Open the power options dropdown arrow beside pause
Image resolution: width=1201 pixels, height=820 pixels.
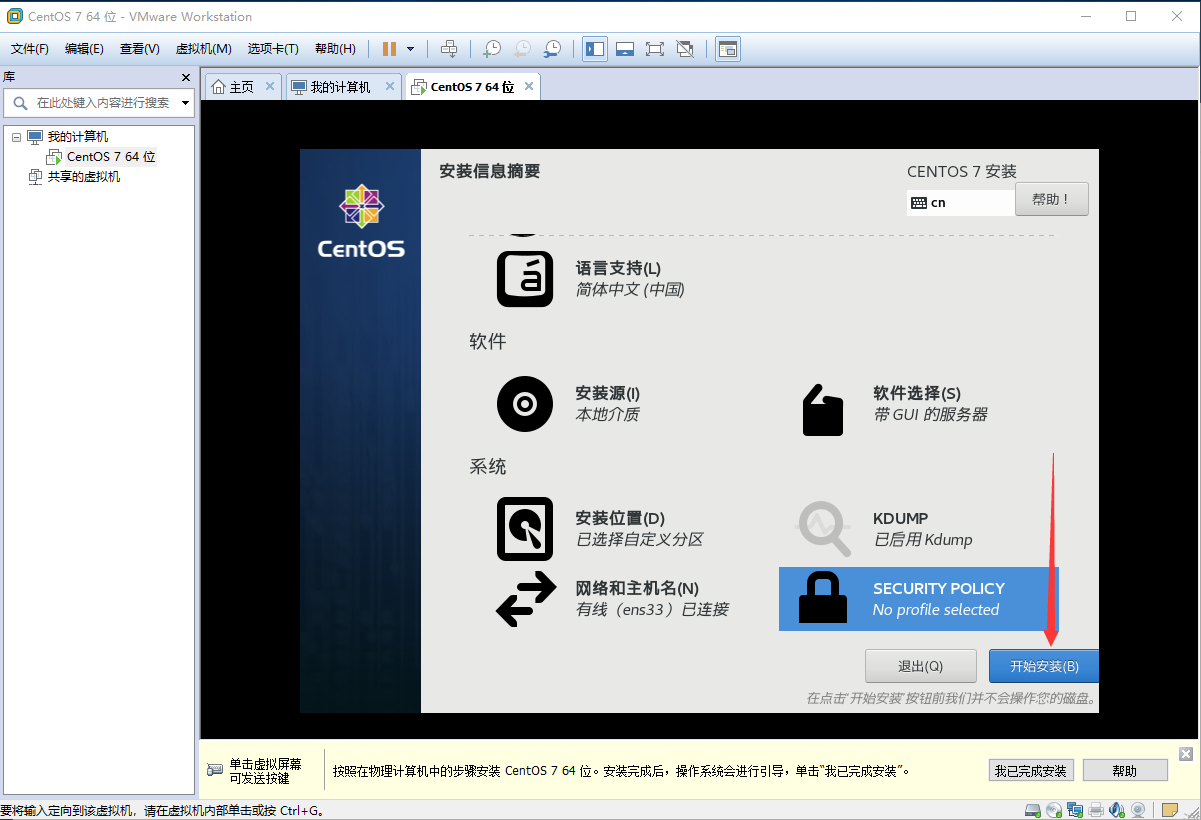pyautogui.click(x=410, y=49)
